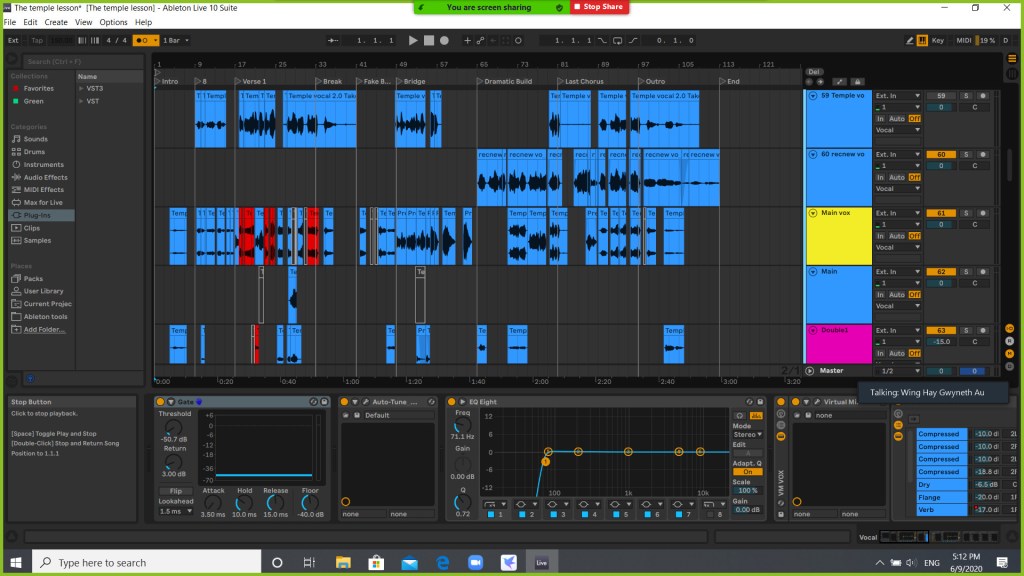Open Ext. In input dropdown on Main track
Screen dimensions: 1024x576
(x=897, y=271)
